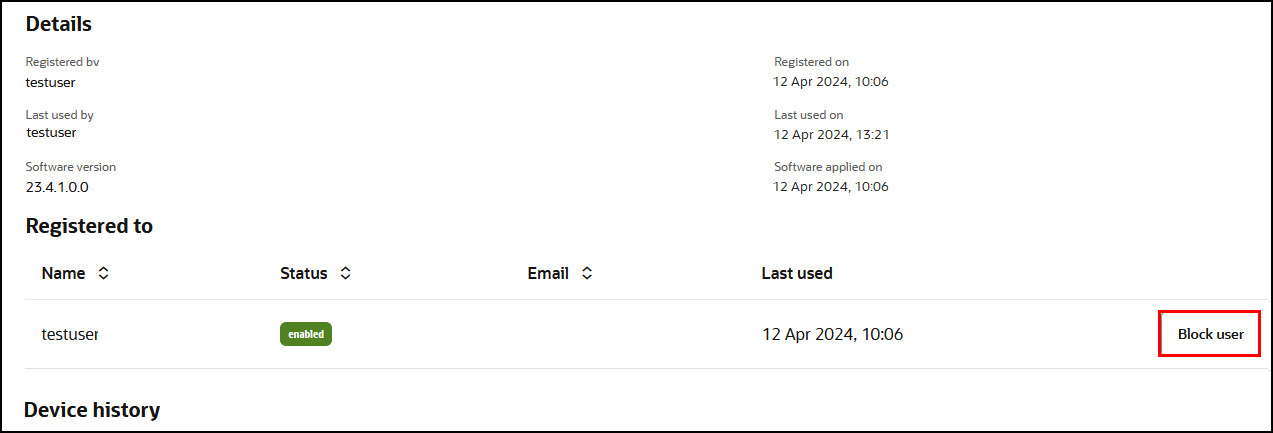Select the green enabled status badge

[306, 334]
